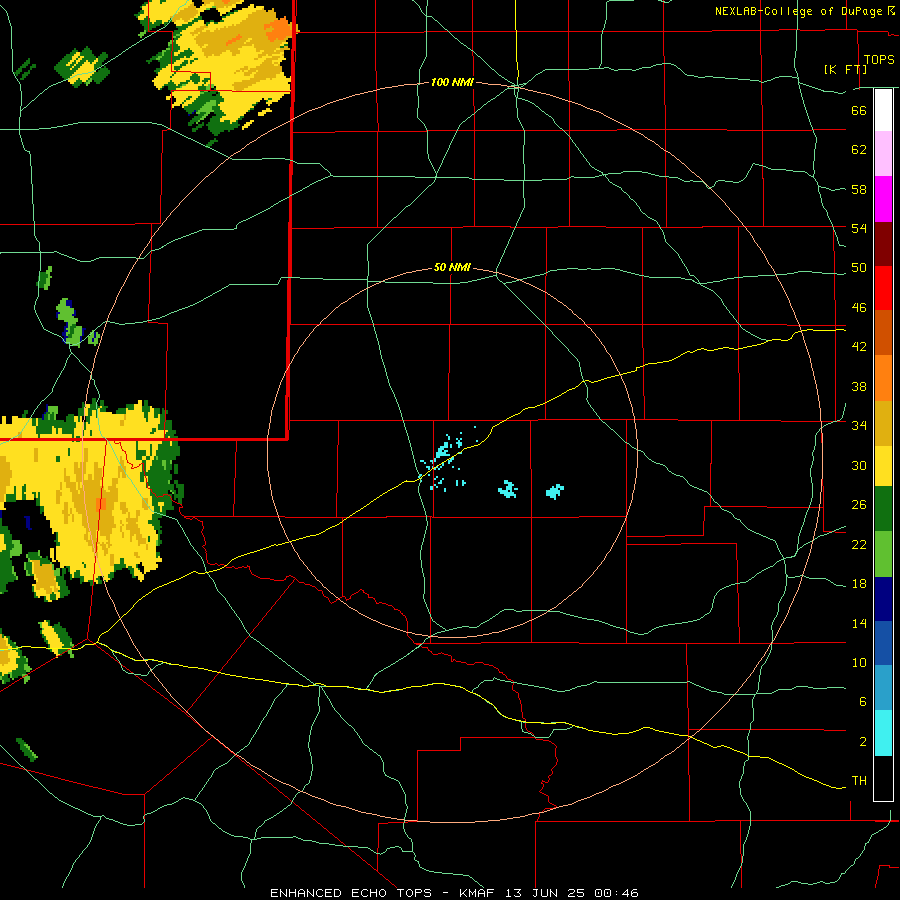900x900 pixels.
Task: Click the KMAF station identifier text
Action: tap(479, 893)
